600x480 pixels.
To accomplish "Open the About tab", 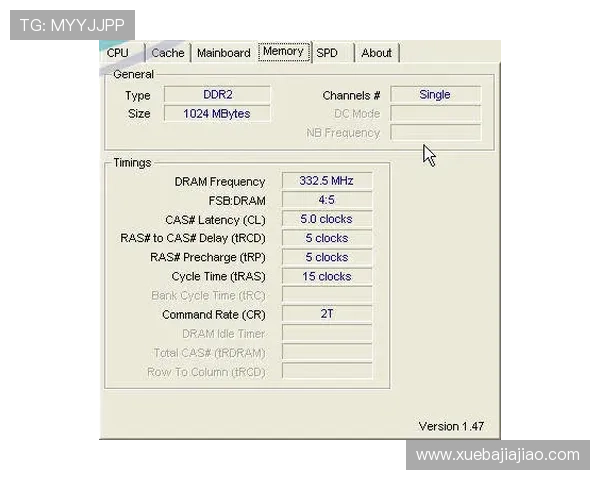I will click(x=376, y=53).
